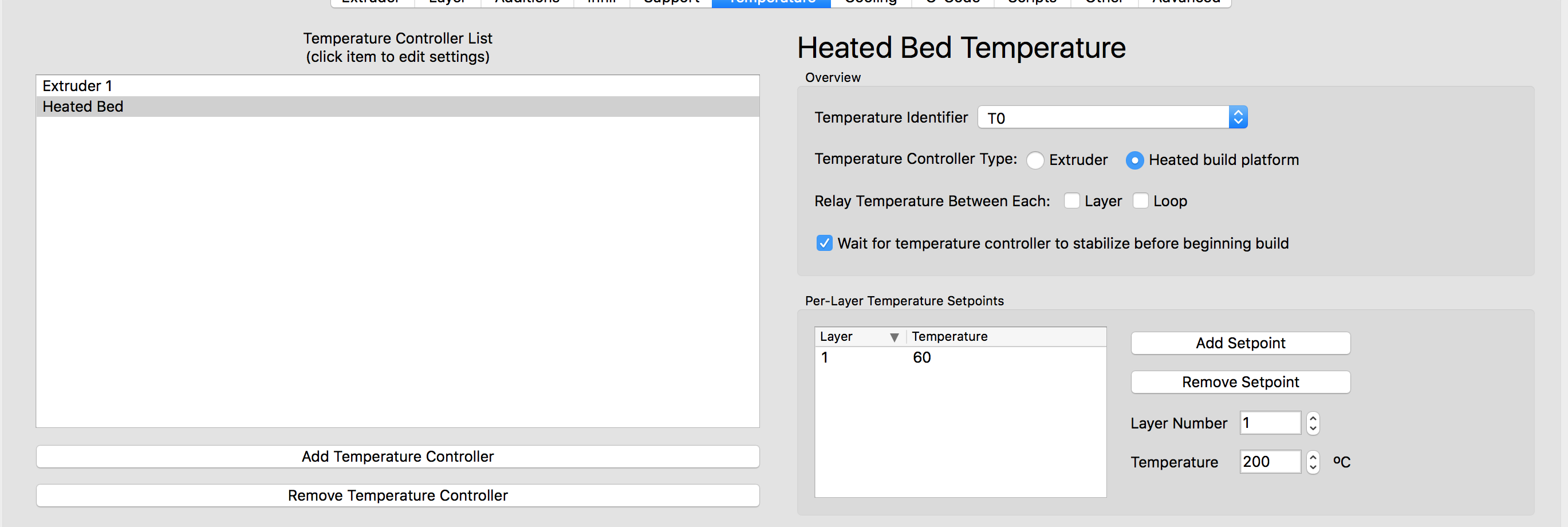
Task: Switch to the Support tab
Action: click(x=671, y=2)
